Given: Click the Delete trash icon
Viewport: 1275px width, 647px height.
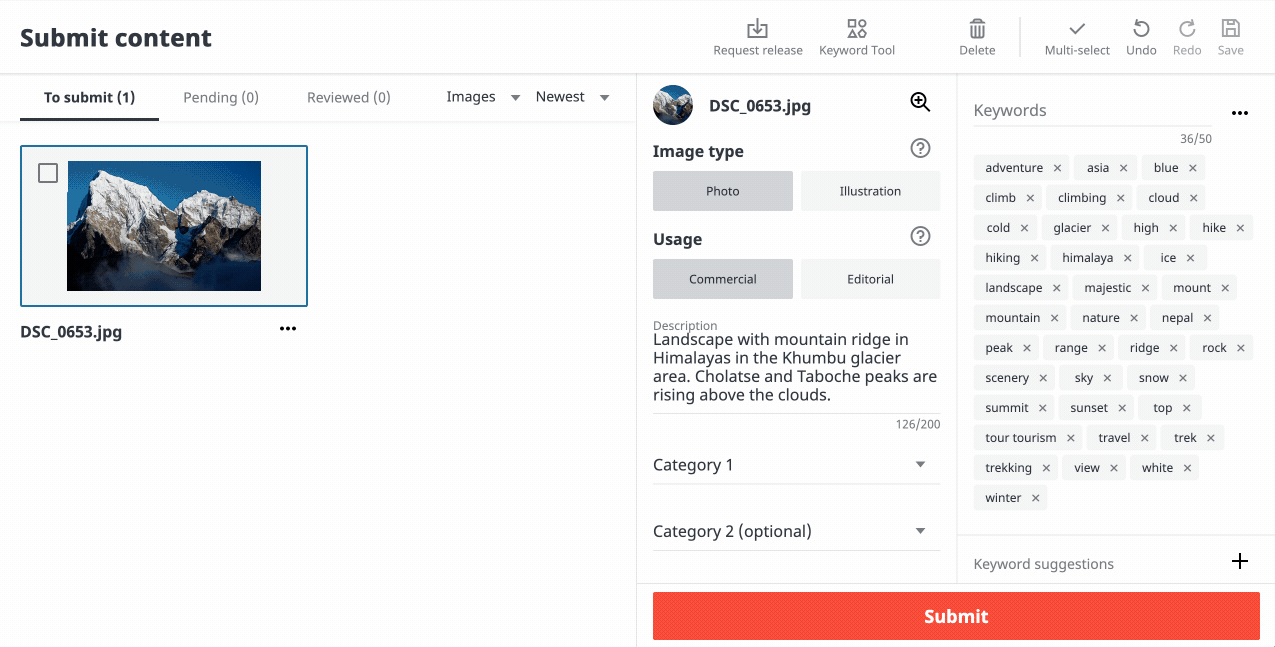Looking at the screenshot, I should click(977, 29).
